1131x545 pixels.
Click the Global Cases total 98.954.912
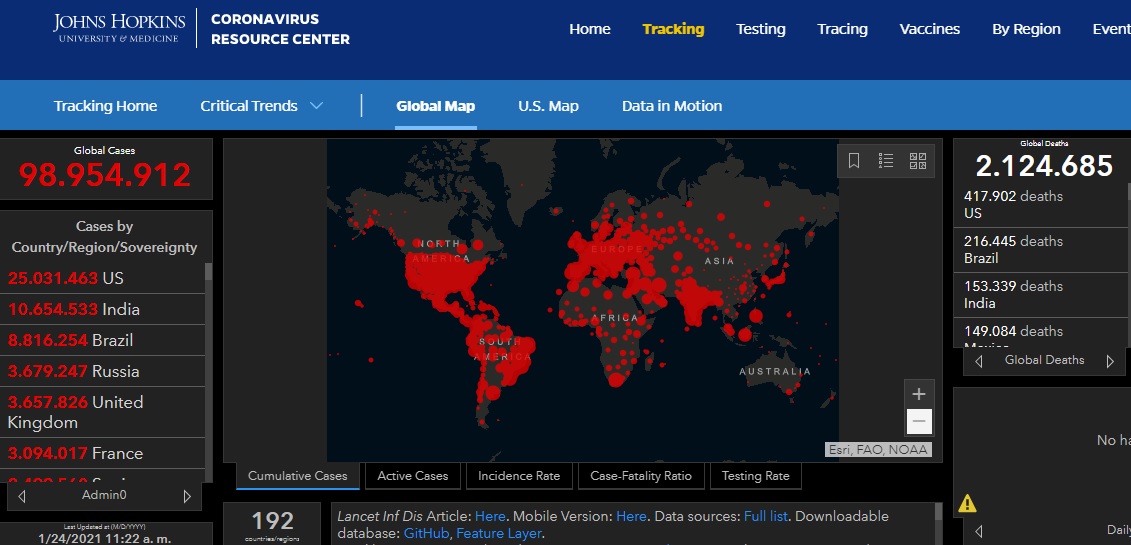tap(105, 174)
